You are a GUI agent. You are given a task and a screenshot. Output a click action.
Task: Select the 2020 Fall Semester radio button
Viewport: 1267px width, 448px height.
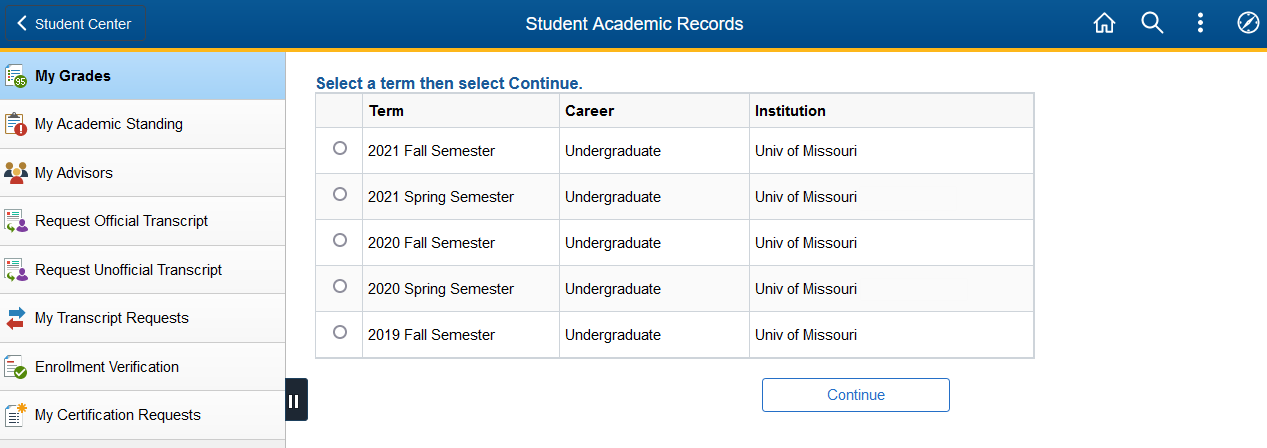click(340, 240)
